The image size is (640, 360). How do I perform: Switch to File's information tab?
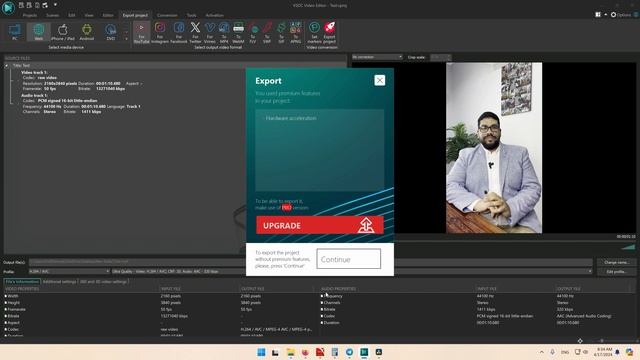[22, 282]
